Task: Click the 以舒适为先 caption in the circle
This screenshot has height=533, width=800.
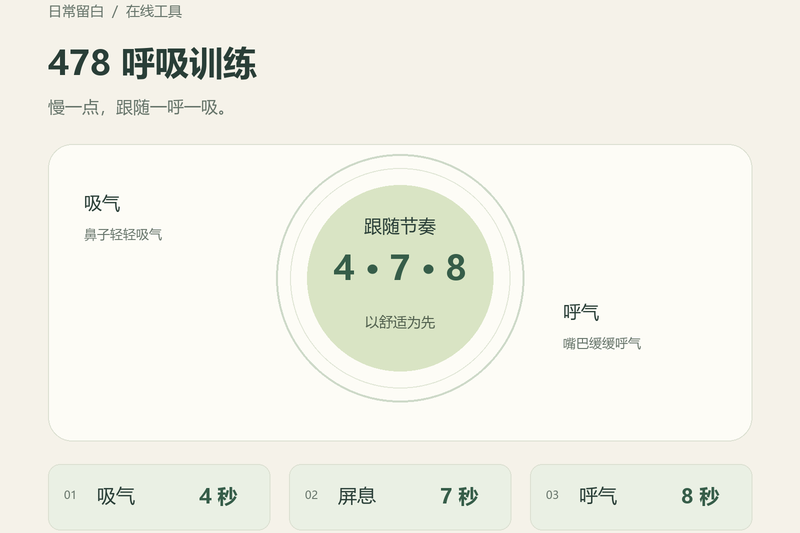Action: [400, 322]
